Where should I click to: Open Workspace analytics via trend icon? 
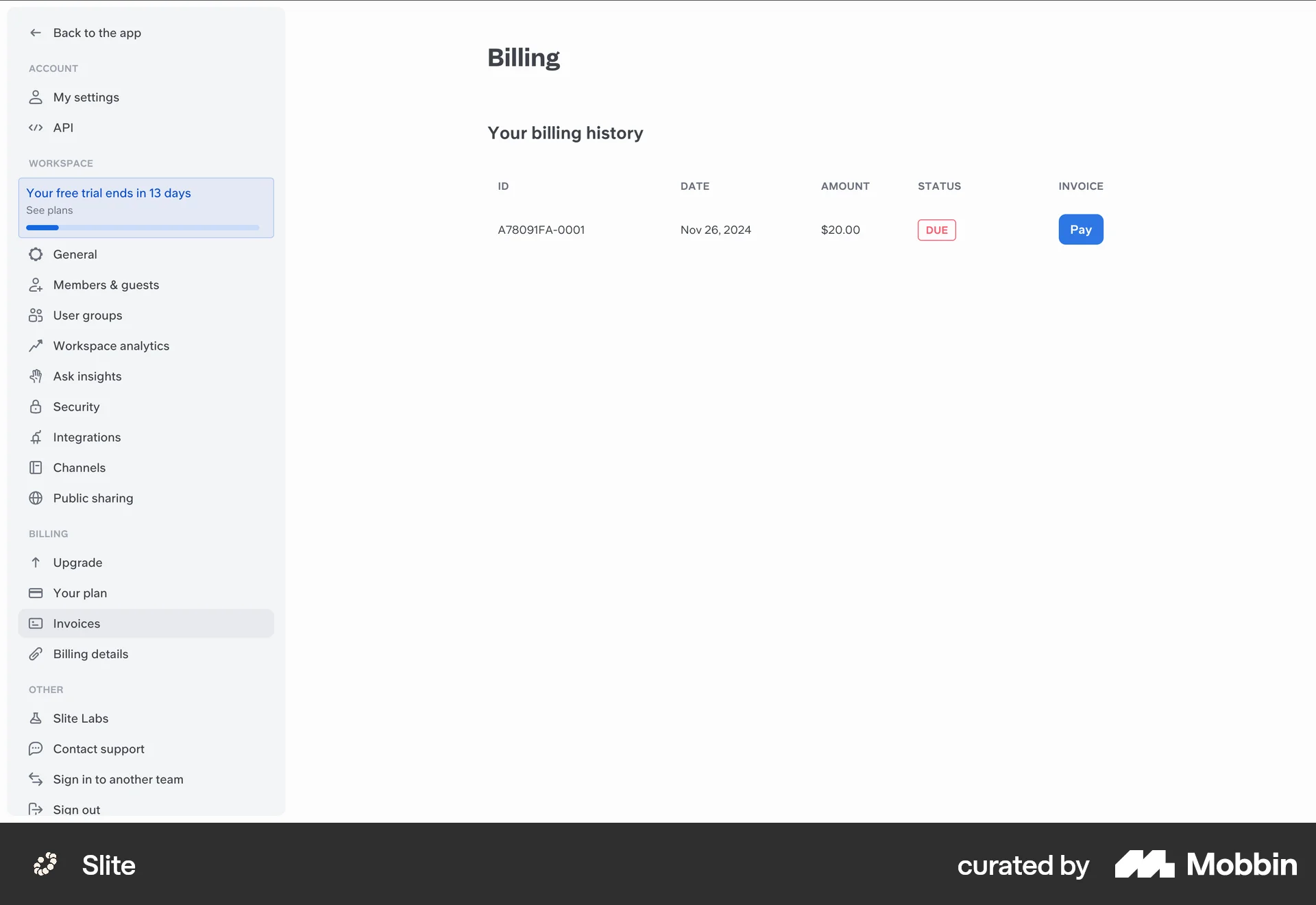36,346
